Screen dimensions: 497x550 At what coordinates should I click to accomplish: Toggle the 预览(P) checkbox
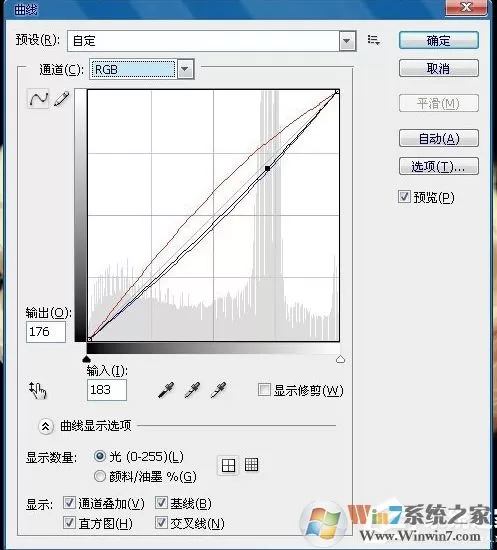404,196
